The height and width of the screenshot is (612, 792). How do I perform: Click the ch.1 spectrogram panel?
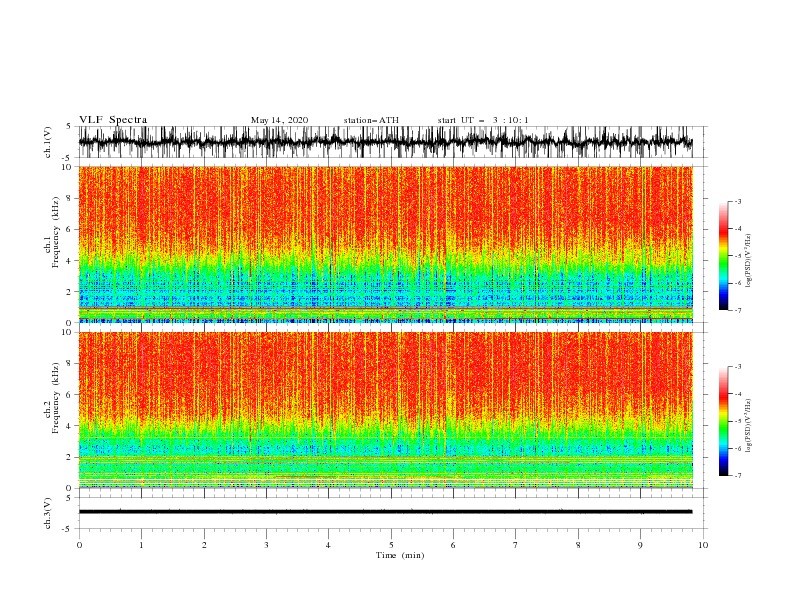coord(386,244)
